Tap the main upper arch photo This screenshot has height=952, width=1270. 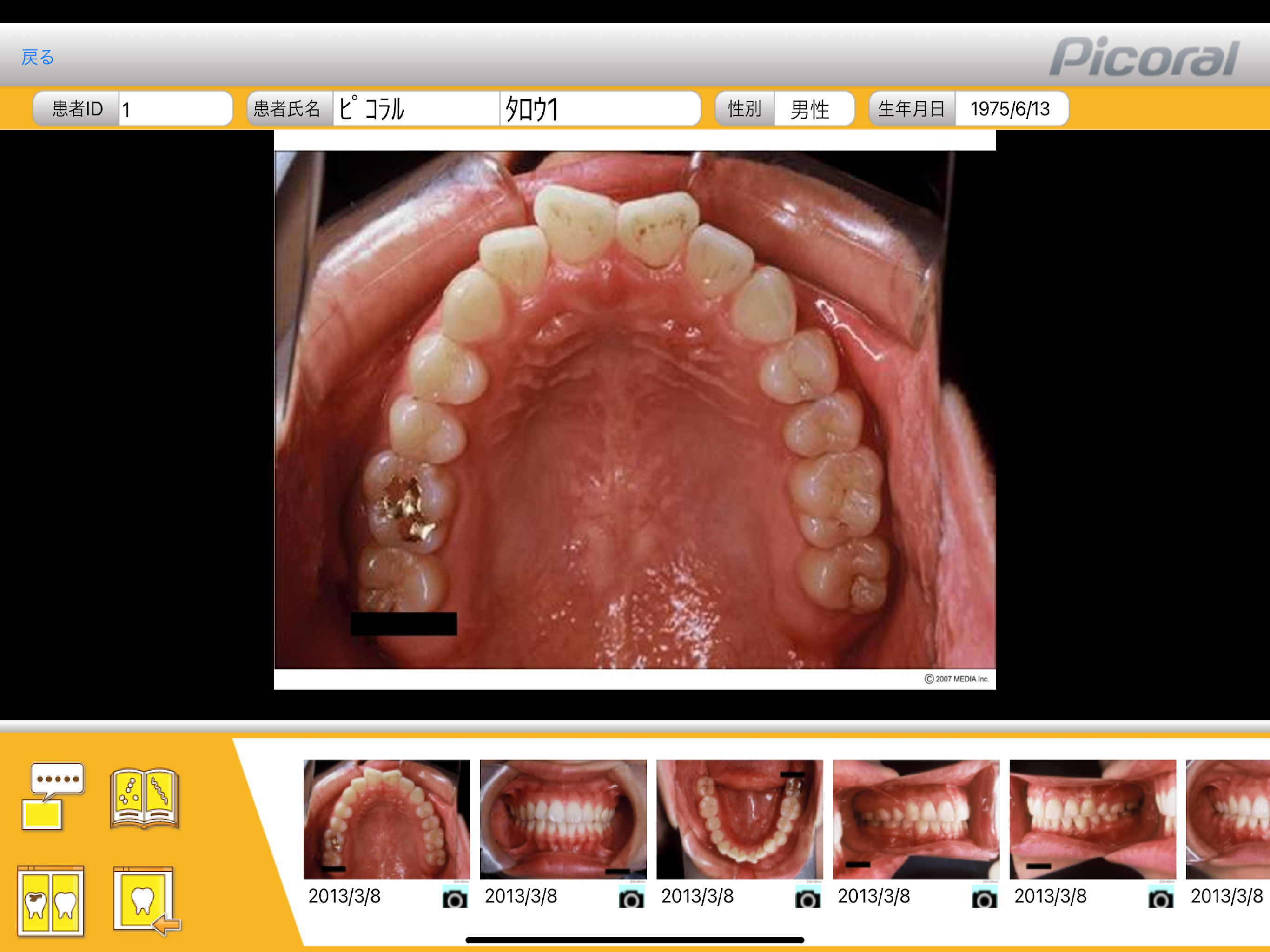coord(635,410)
